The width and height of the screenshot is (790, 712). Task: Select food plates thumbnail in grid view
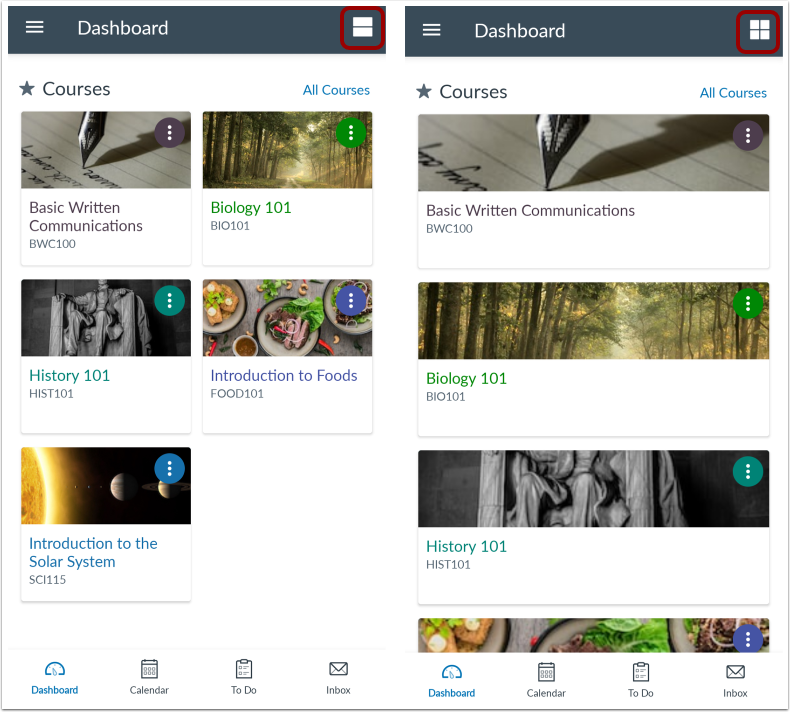point(287,318)
